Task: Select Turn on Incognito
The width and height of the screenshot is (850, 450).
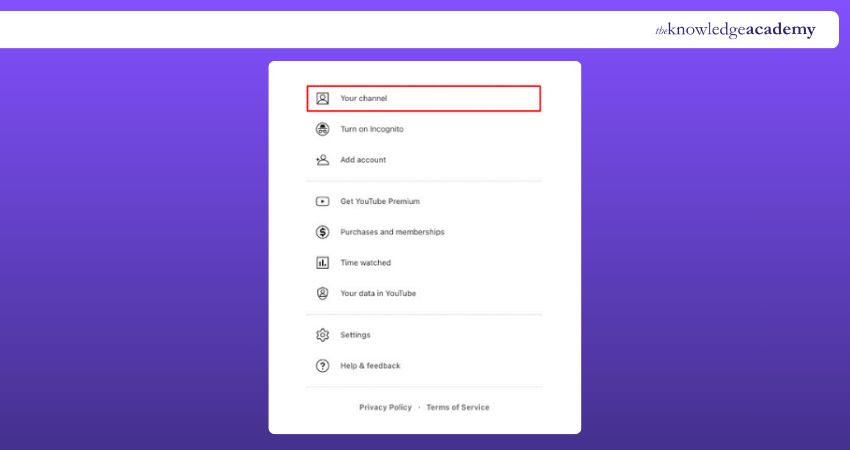Action: click(x=372, y=129)
